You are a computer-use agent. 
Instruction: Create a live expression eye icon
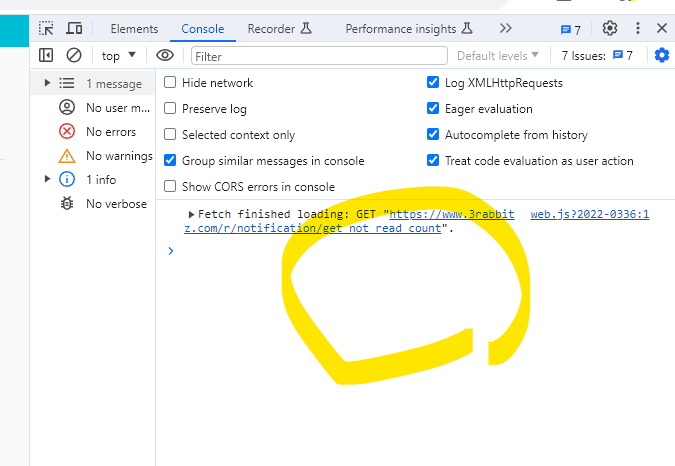[x=165, y=56]
